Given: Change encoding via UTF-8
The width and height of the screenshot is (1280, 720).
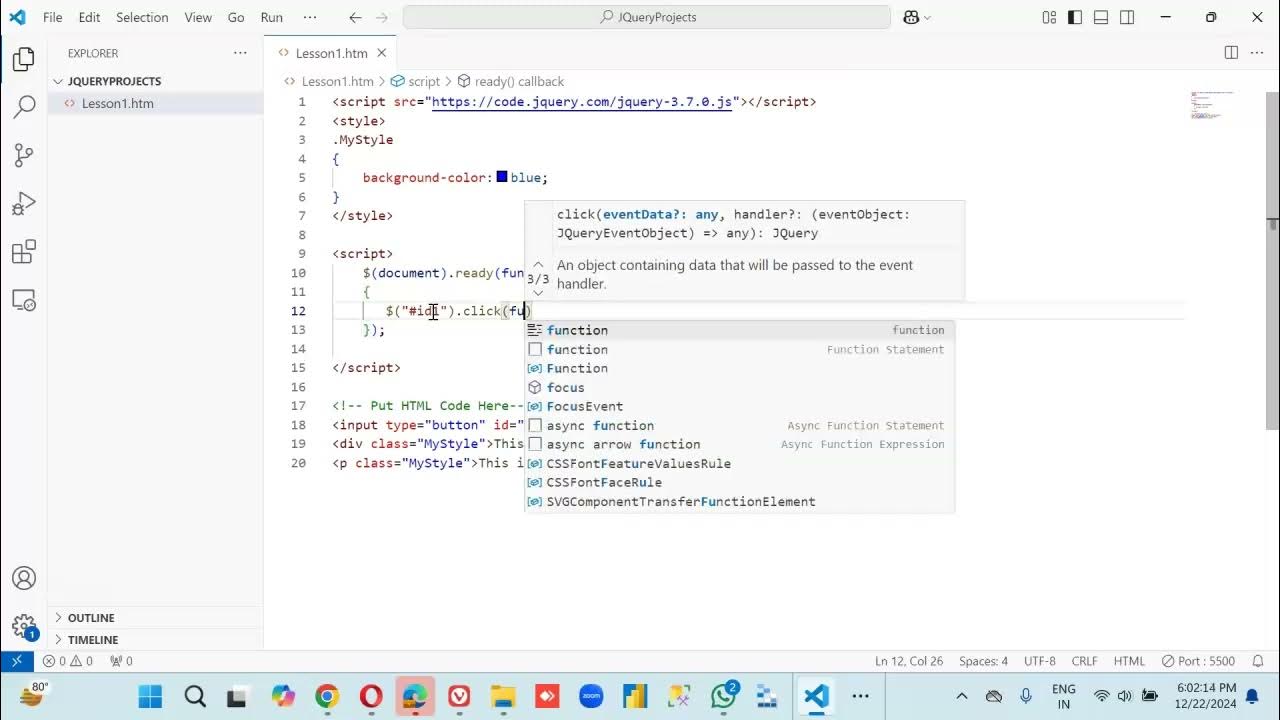Looking at the screenshot, I should (1039, 661).
